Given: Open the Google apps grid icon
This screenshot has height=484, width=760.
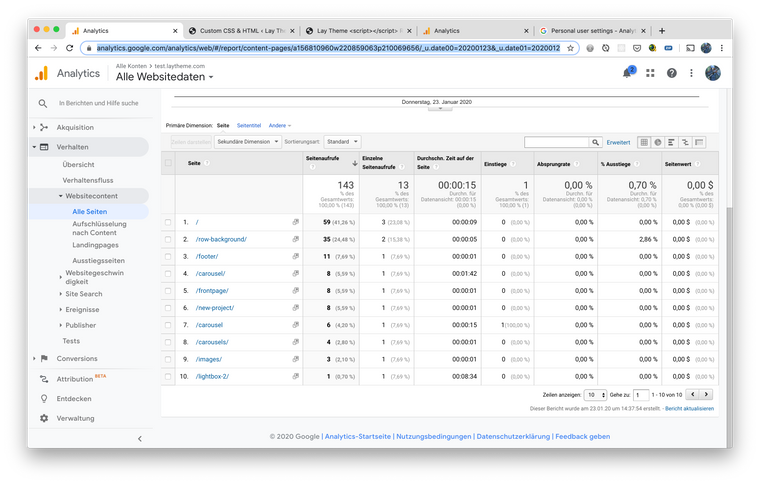Looking at the screenshot, I should pos(651,73).
